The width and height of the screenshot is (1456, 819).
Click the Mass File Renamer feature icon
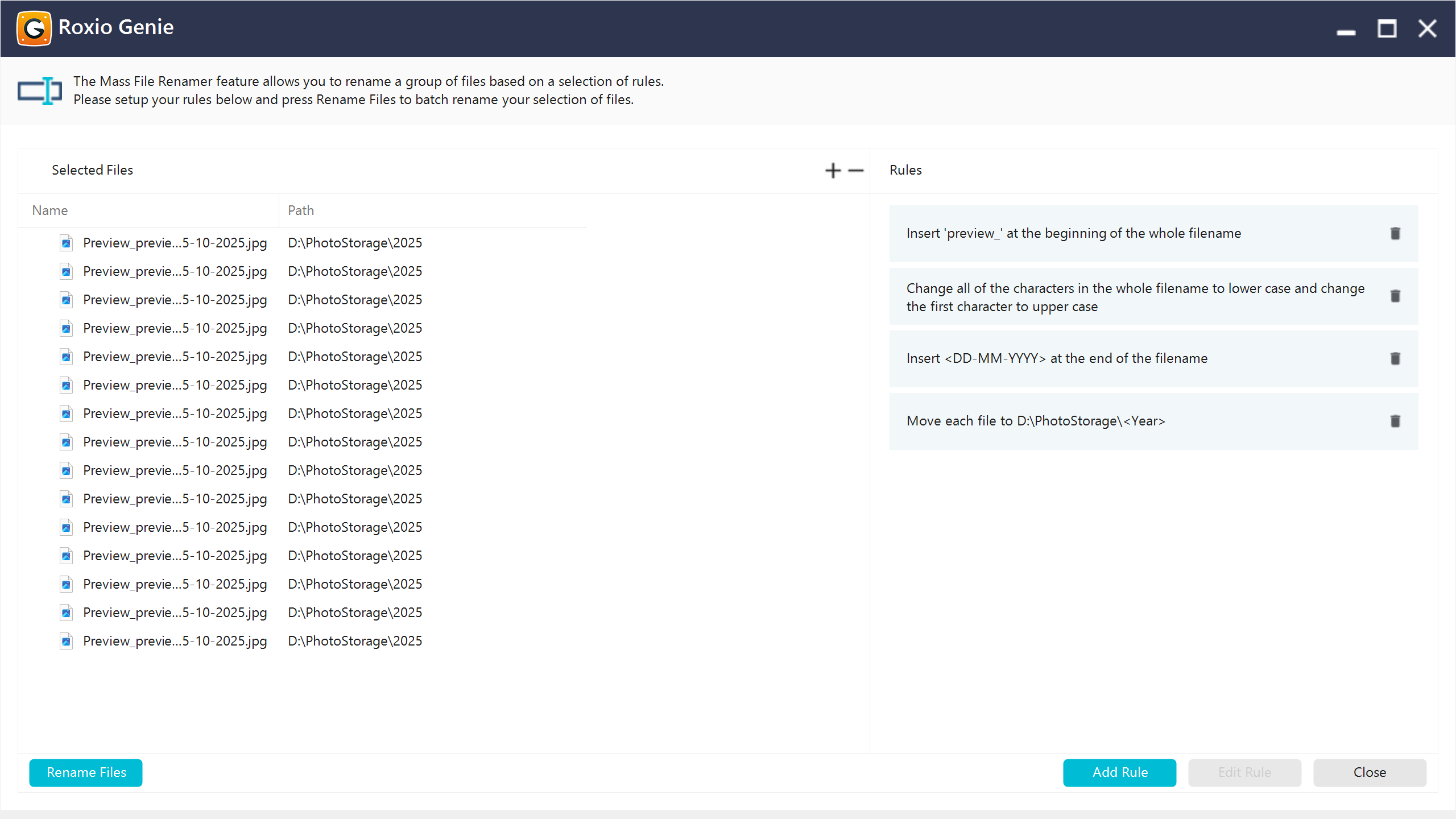pos(39,90)
